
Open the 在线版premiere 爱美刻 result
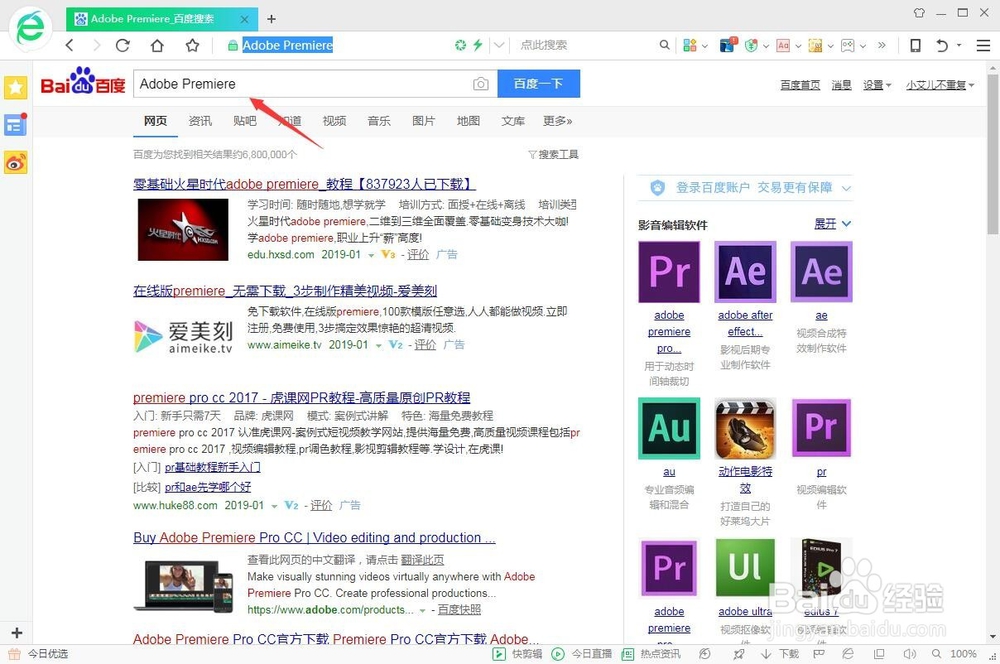point(284,291)
